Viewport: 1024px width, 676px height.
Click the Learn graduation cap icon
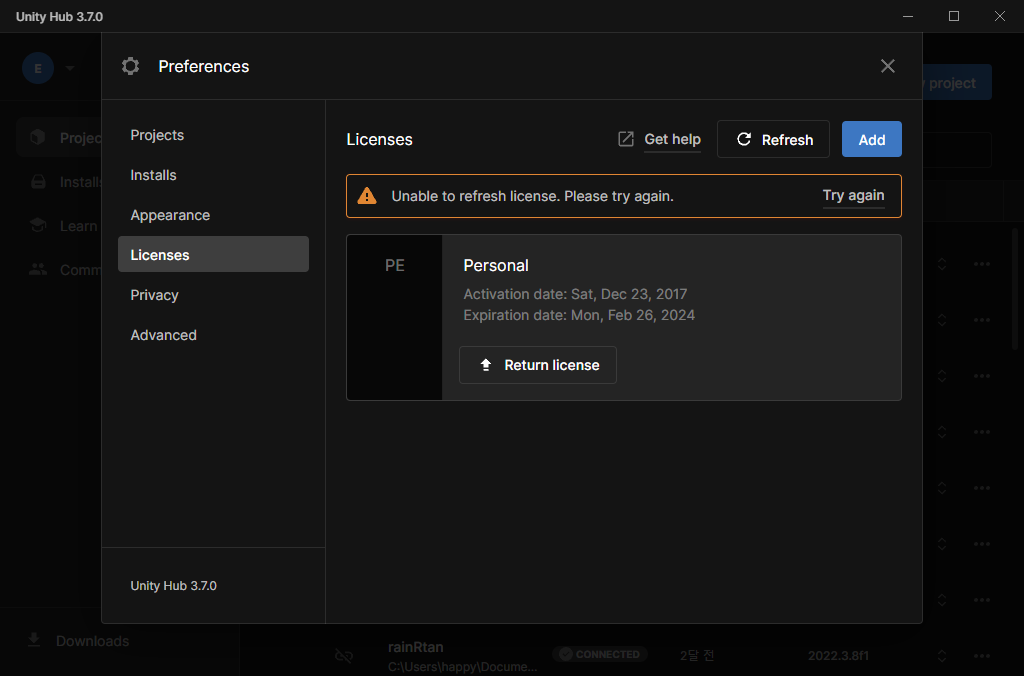[x=38, y=225]
